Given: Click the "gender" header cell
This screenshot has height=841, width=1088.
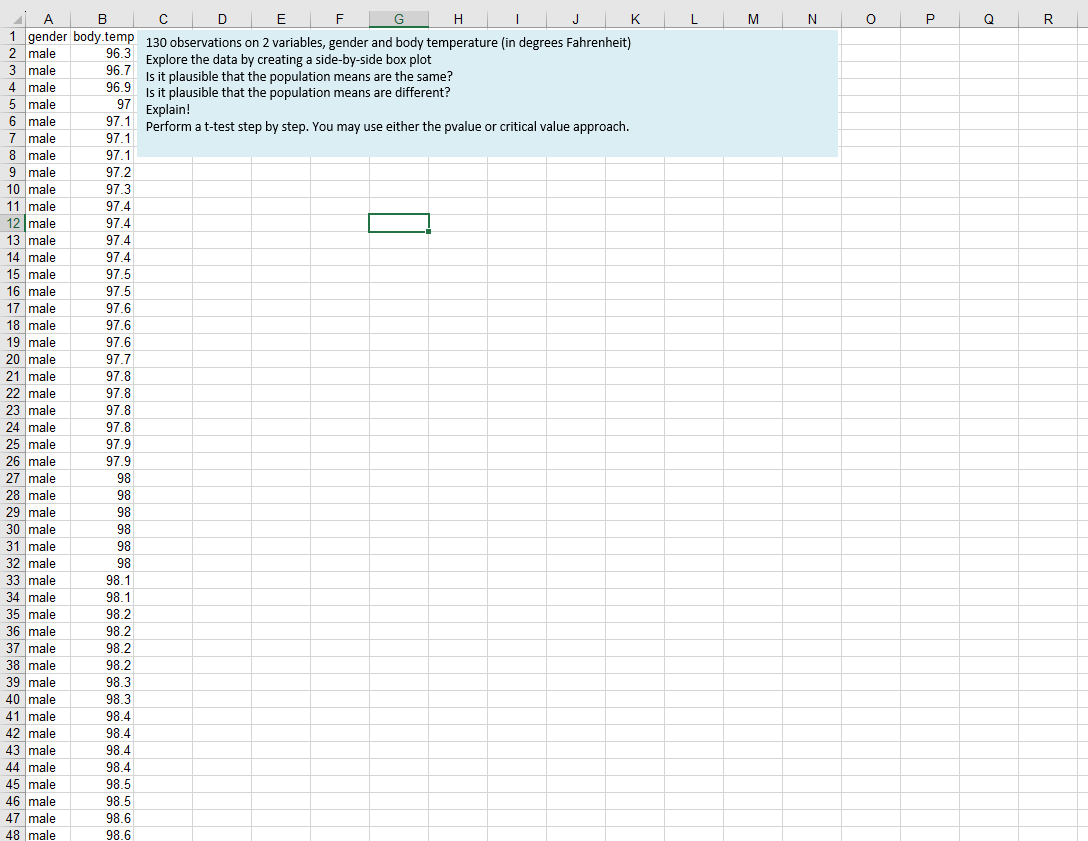Looking at the screenshot, I should tap(48, 36).
